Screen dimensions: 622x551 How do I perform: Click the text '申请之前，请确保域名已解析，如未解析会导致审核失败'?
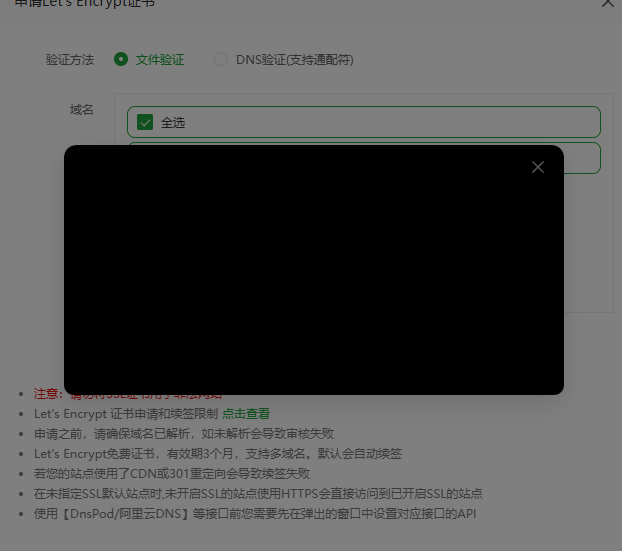(x=184, y=434)
